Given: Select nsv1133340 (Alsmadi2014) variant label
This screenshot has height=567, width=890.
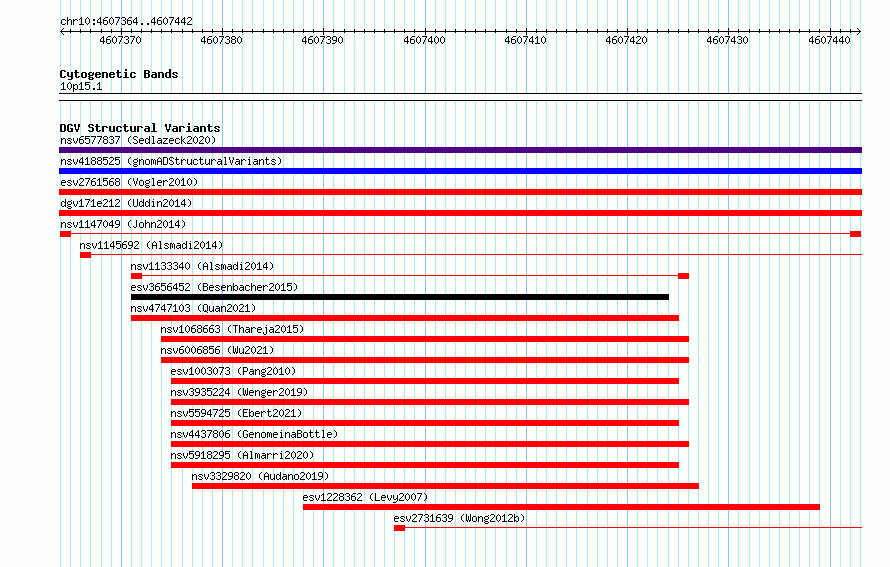Looking at the screenshot, I should point(202,266).
